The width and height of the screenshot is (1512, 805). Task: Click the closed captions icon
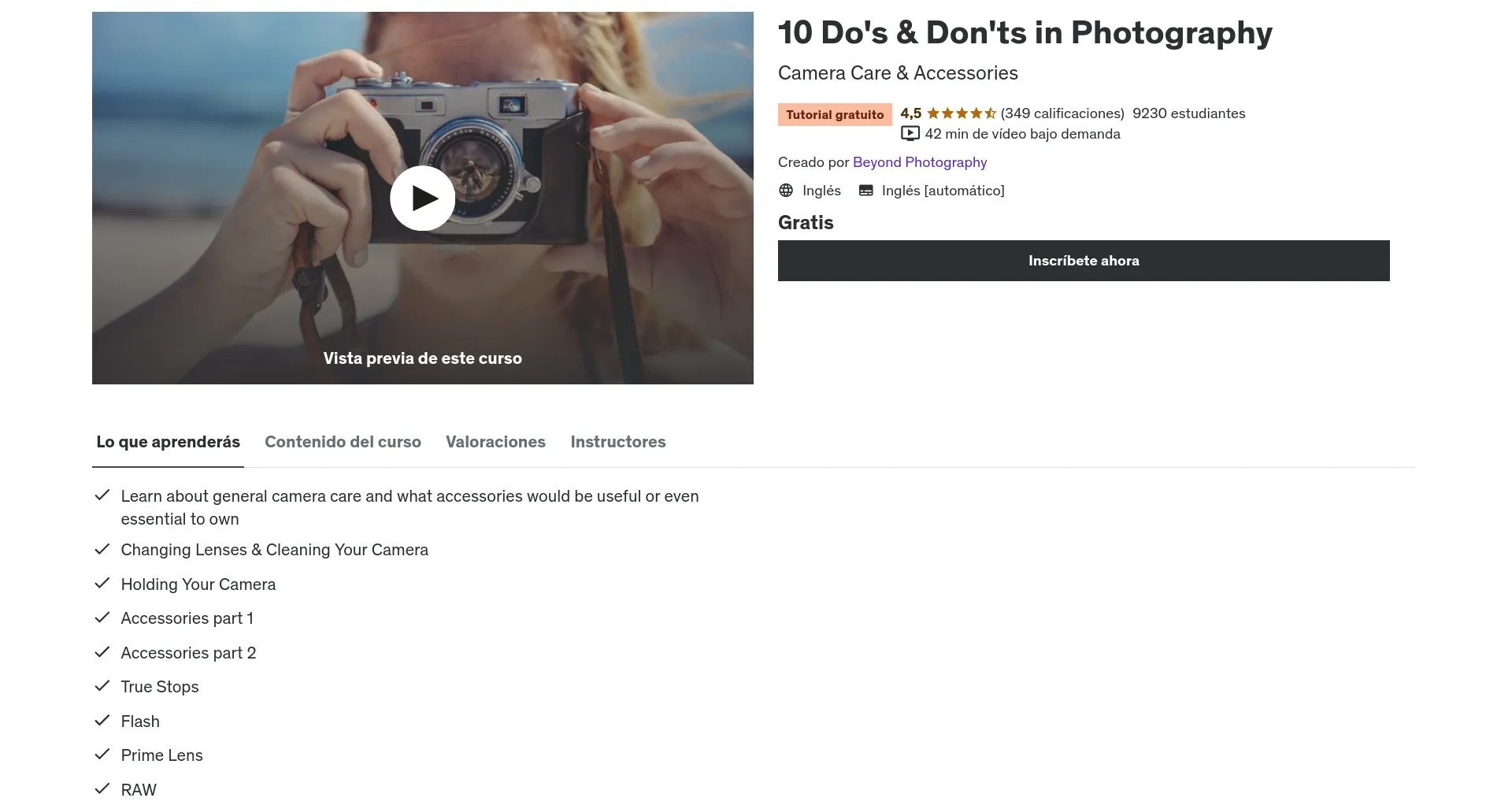865,190
